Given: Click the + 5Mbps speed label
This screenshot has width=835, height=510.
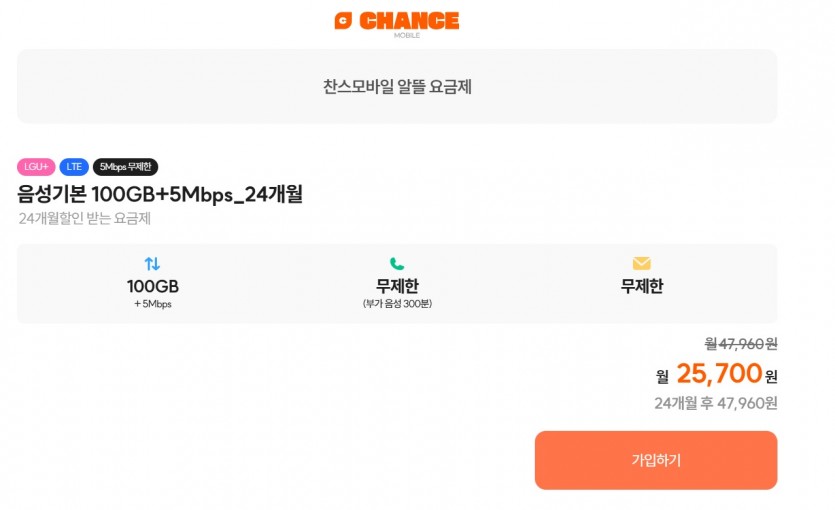Looking at the screenshot, I should click(152, 304).
